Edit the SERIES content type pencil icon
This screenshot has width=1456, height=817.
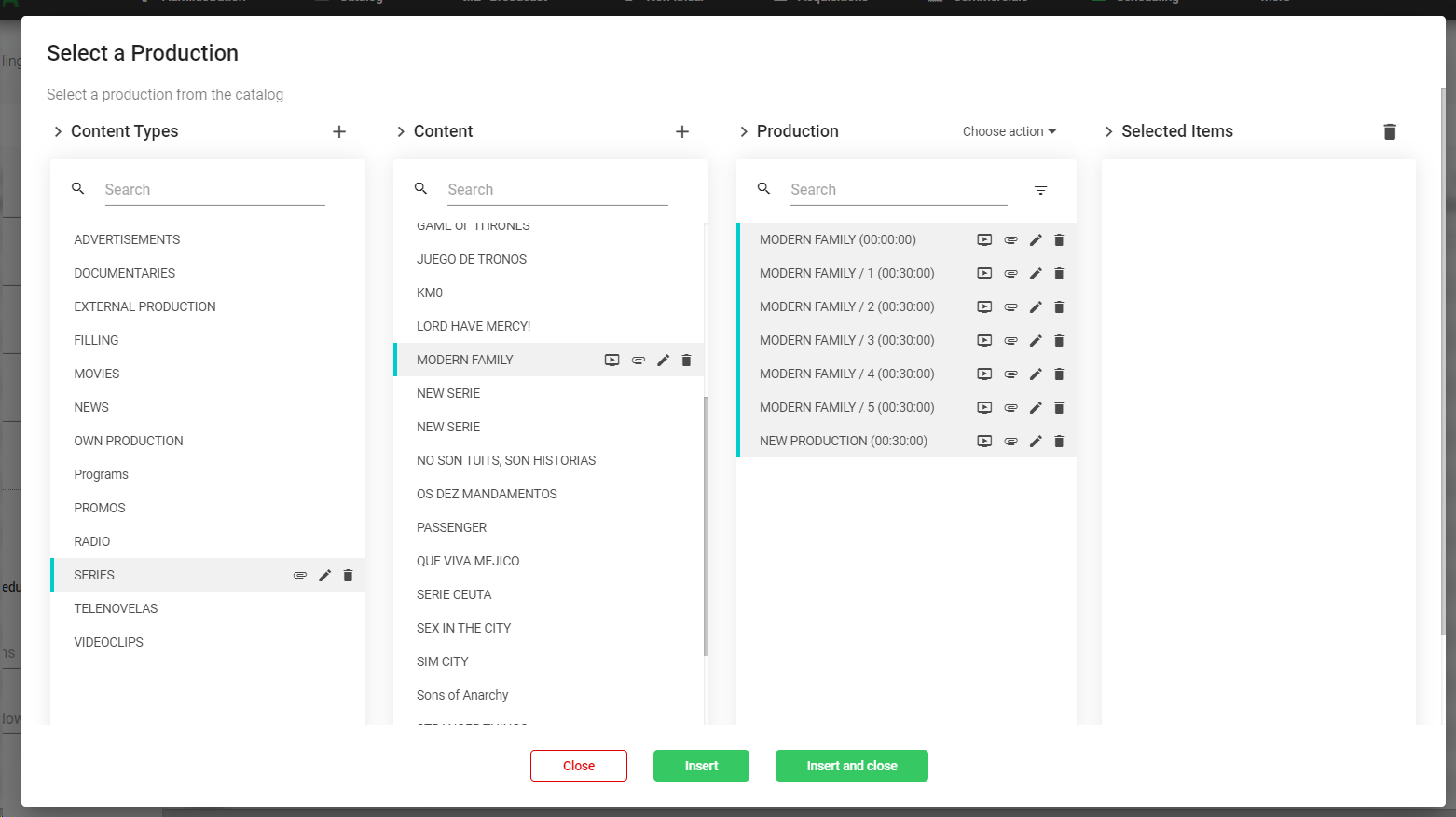tap(324, 576)
